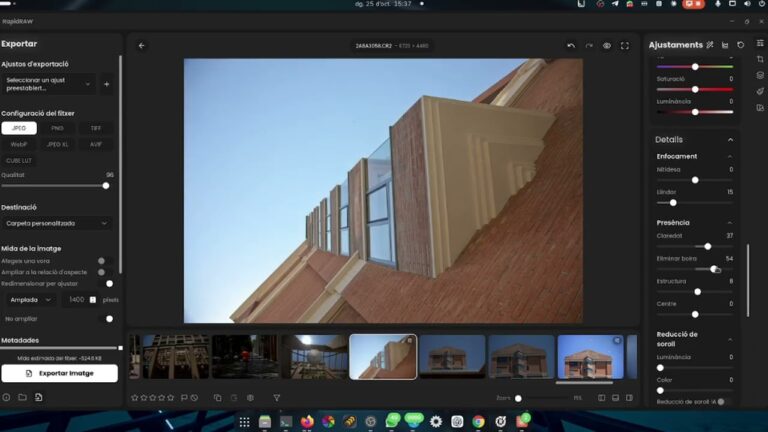
Task: Open the 'Carpeta personalitzada' destination dropdown
Action: pyautogui.click(x=57, y=223)
